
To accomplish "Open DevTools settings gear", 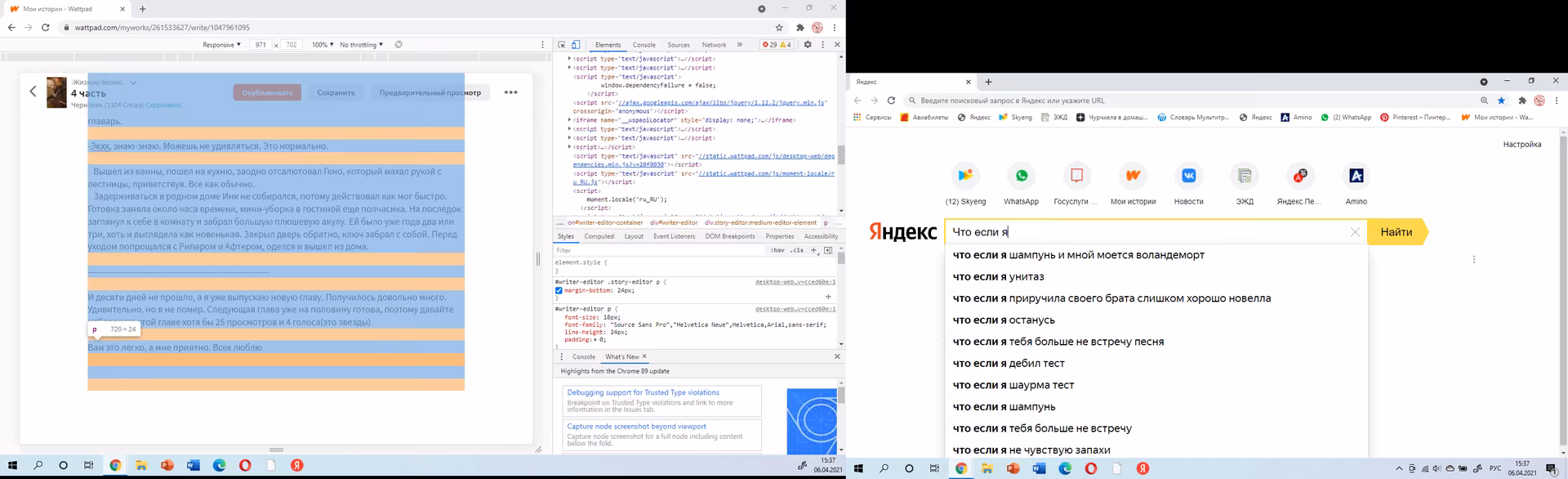I will (x=808, y=45).
